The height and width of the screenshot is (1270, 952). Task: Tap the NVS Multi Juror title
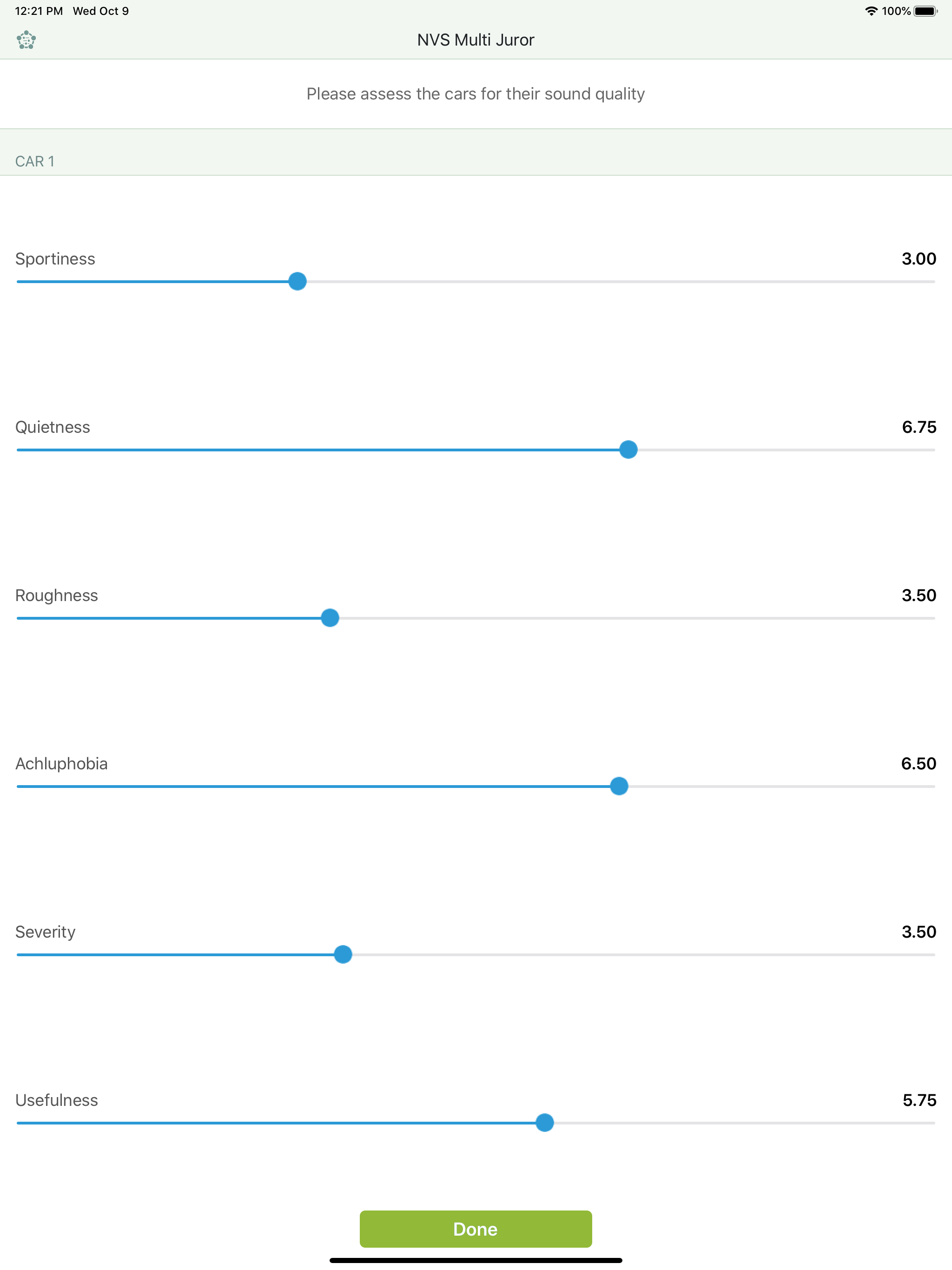[x=476, y=40]
